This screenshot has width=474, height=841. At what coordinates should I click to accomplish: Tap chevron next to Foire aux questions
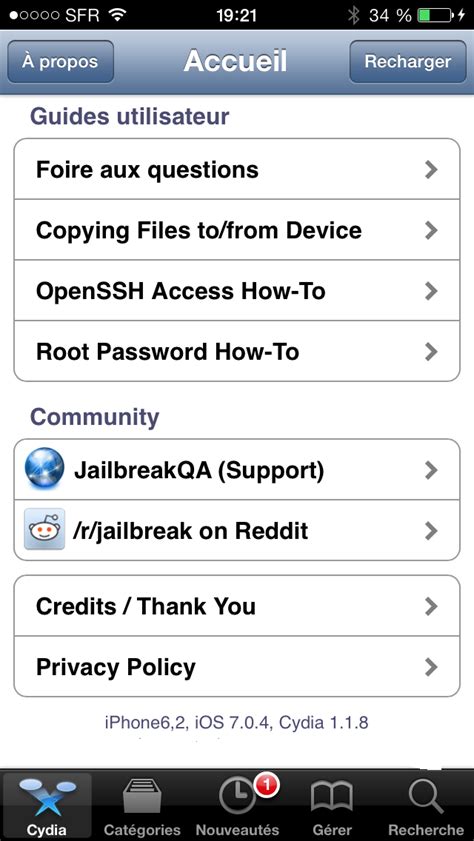pyautogui.click(x=431, y=170)
